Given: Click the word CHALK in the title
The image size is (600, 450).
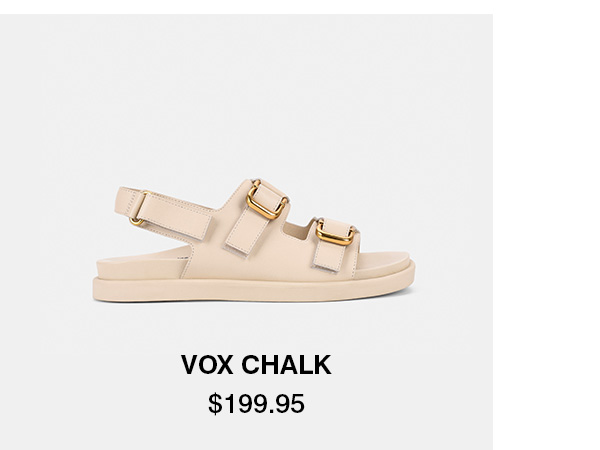Looking at the screenshot, I should (x=286, y=365).
